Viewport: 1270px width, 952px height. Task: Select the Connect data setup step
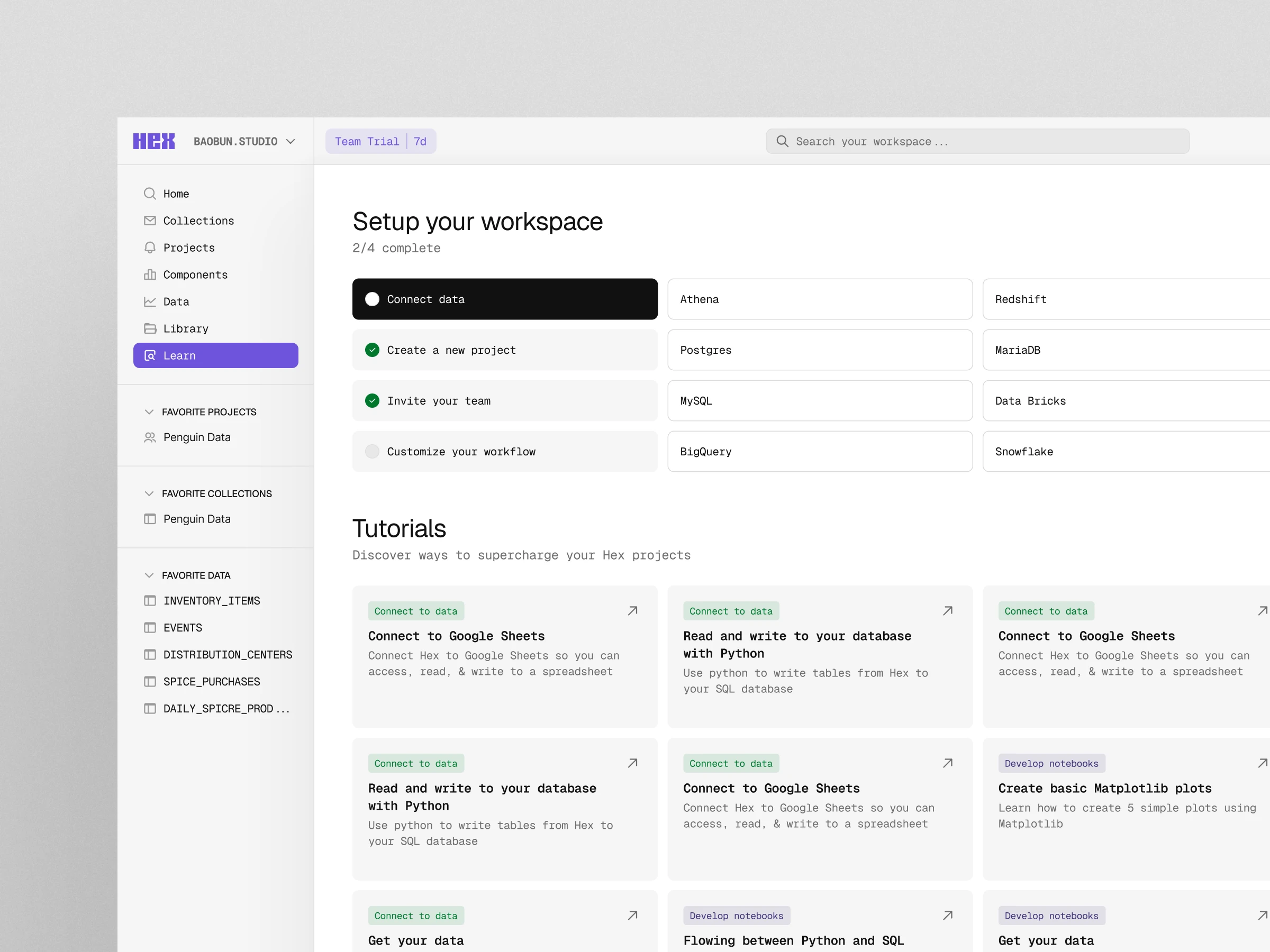point(505,299)
